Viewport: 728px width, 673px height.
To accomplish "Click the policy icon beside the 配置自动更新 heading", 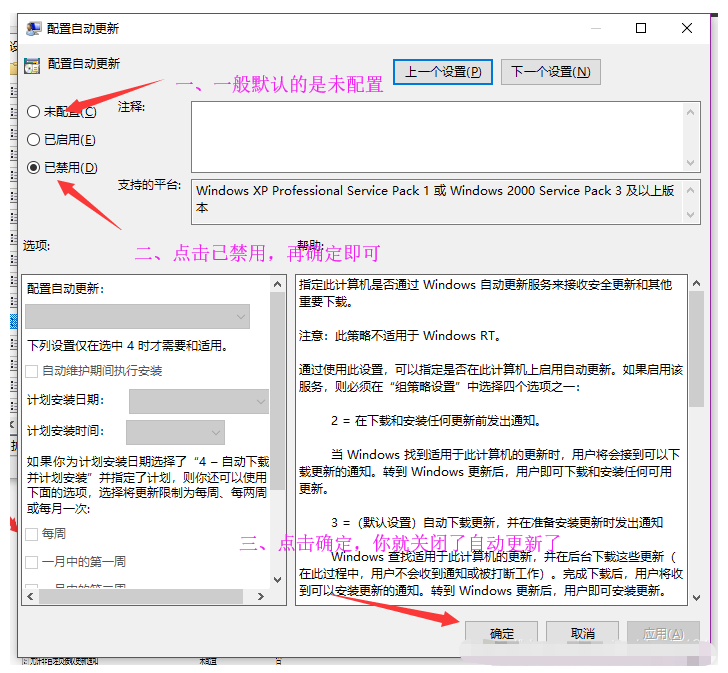I will tap(31, 64).
